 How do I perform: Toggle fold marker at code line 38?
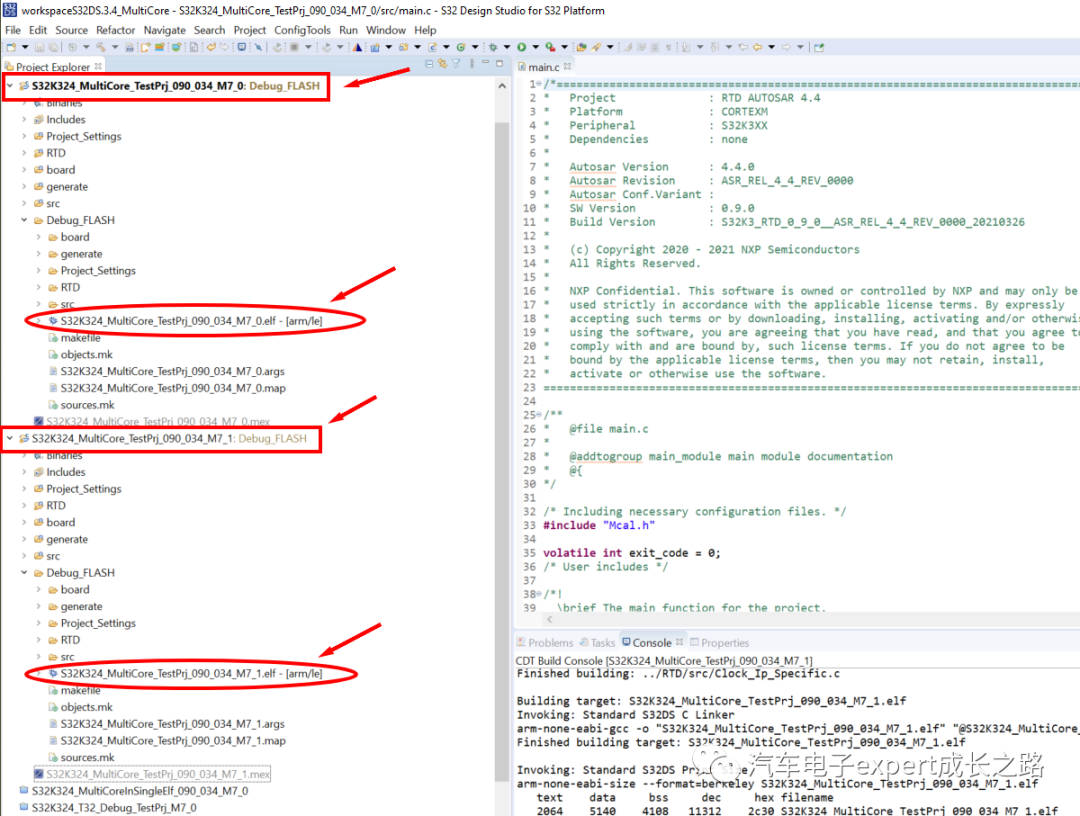(539, 594)
